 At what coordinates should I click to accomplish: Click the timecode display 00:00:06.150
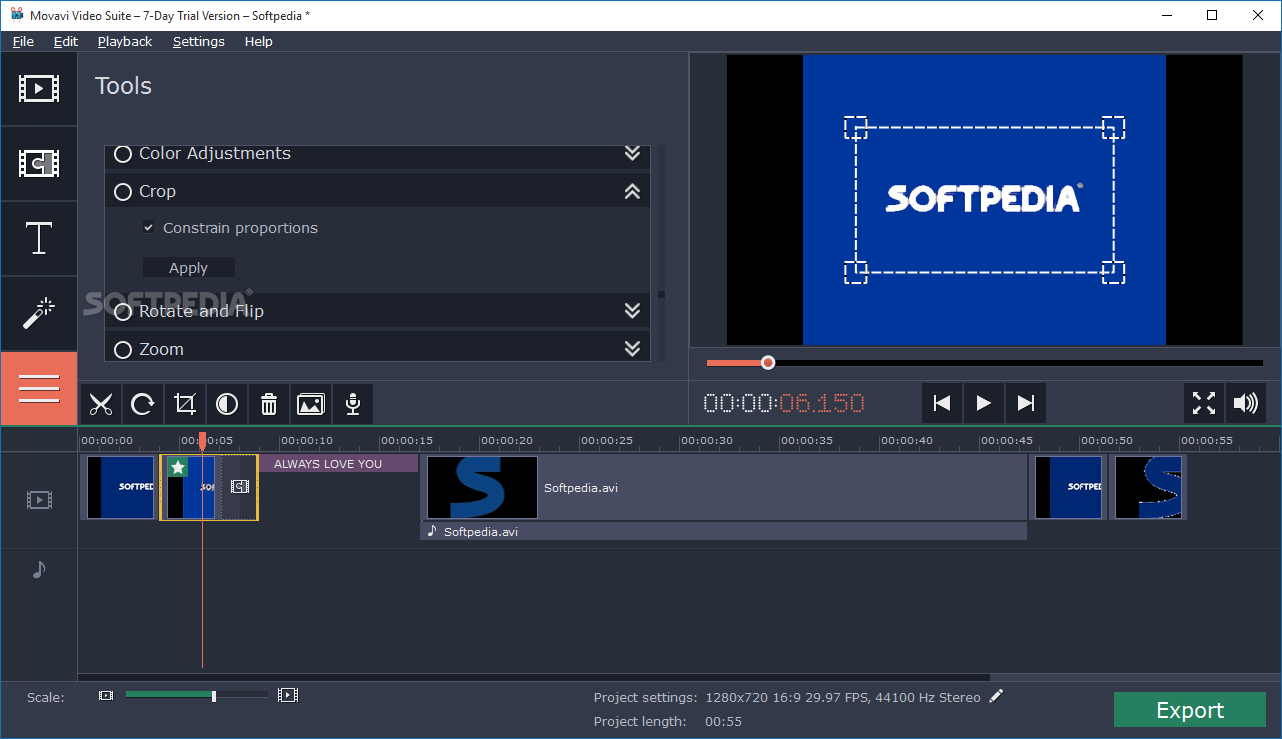point(784,403)
